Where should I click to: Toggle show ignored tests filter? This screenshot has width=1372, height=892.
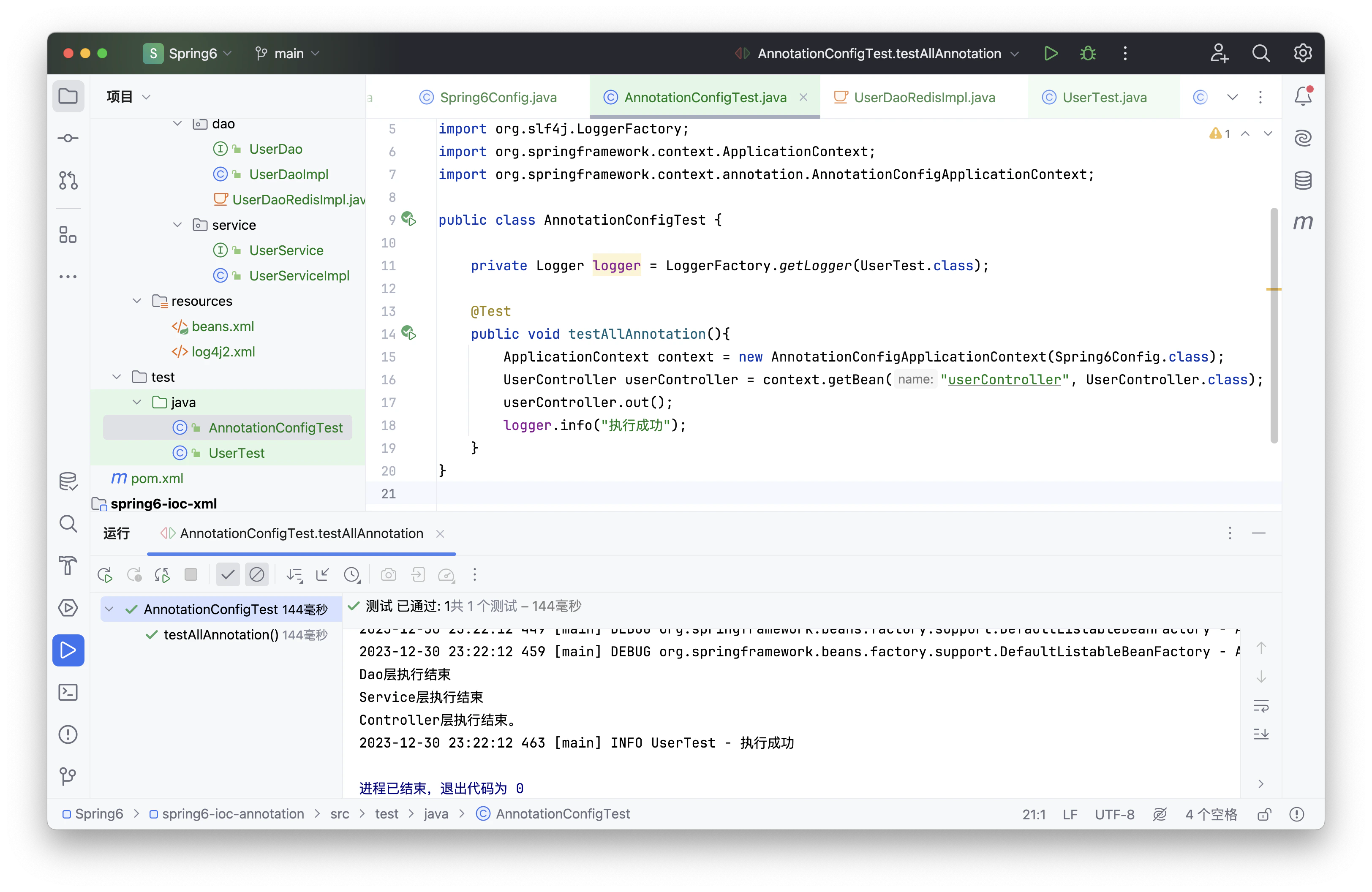point(256,574)
